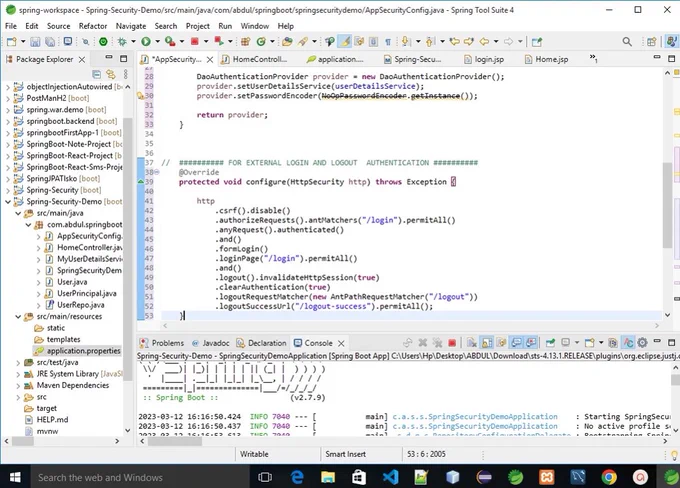The image size is (680, 488).
Task: Click the Relaunch icon in main toolbar
Action: [x=219, y=42]
